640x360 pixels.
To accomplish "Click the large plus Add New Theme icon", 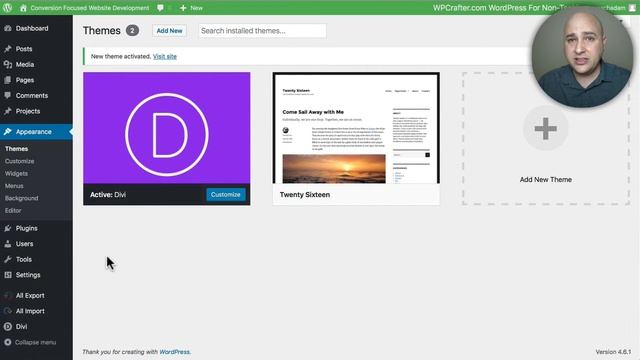I will [x=545, y=129].
